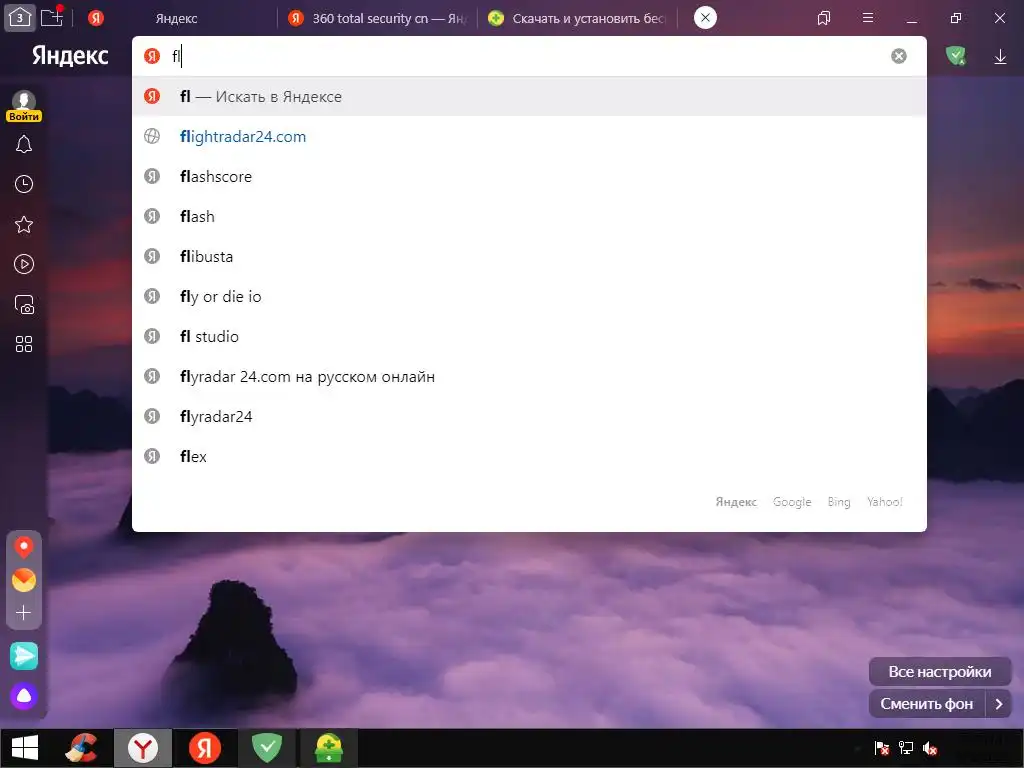This screenshot has height=768, width=1024.
Task: Open the red Яндекс taskbar icon
Action: click(x=204, y=748)
